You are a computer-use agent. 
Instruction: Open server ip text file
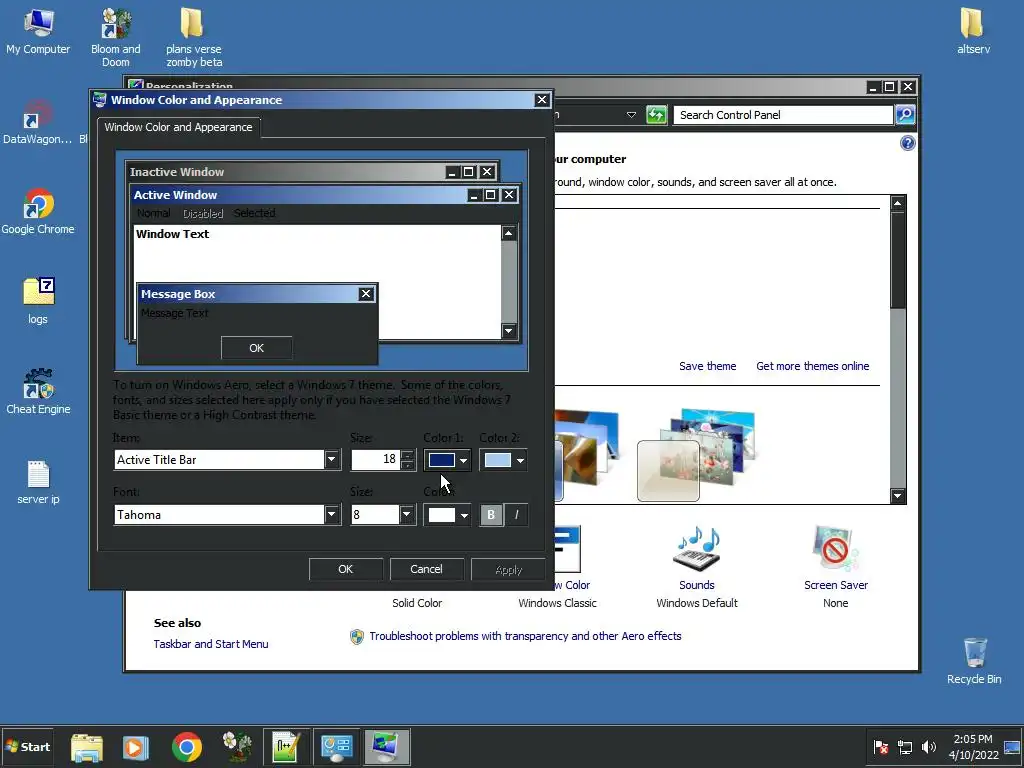[x=38, y=482]
